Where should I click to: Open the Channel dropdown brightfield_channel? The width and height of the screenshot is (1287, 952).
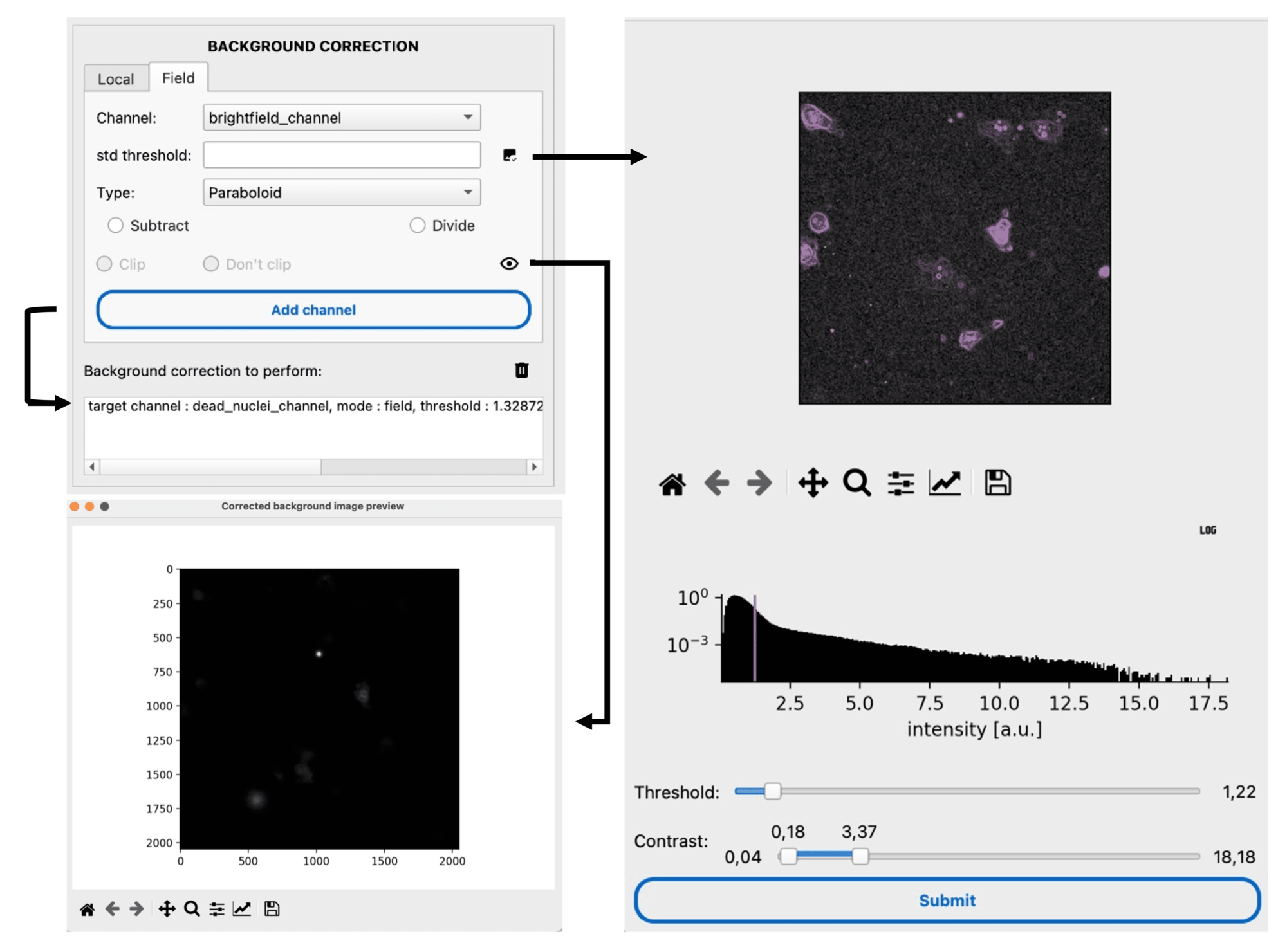pyautogui.click(x=342, y=118)
